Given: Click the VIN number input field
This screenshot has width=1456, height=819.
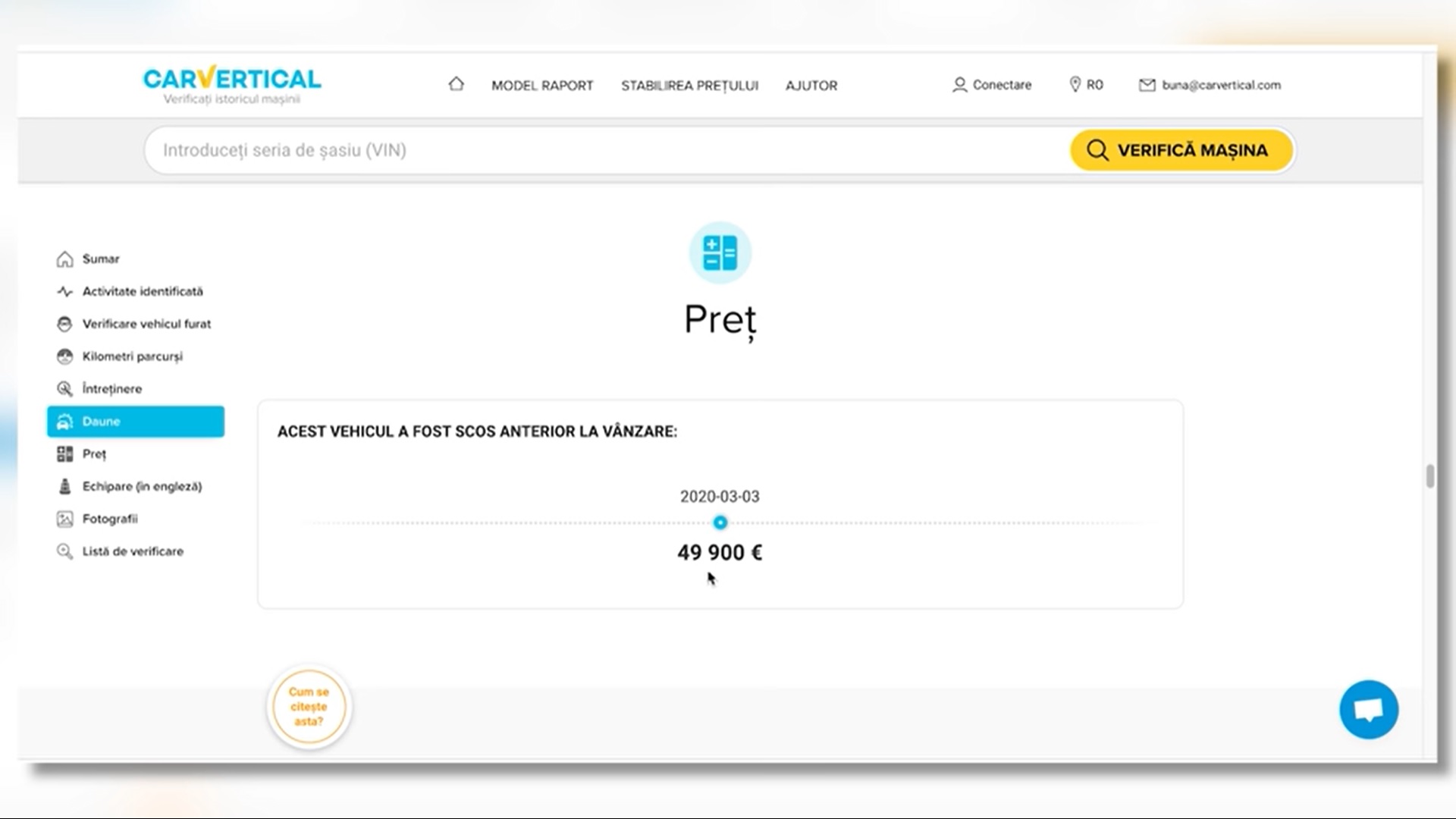Looking at the screenshot, I should coord(607,150).
